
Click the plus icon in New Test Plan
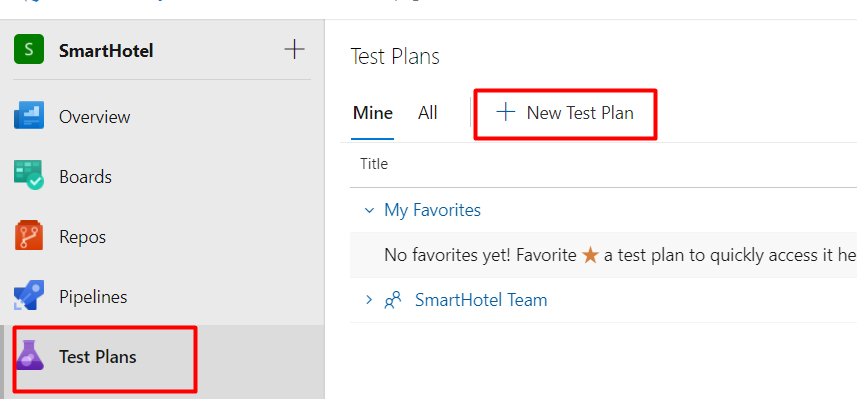(506, 113)
